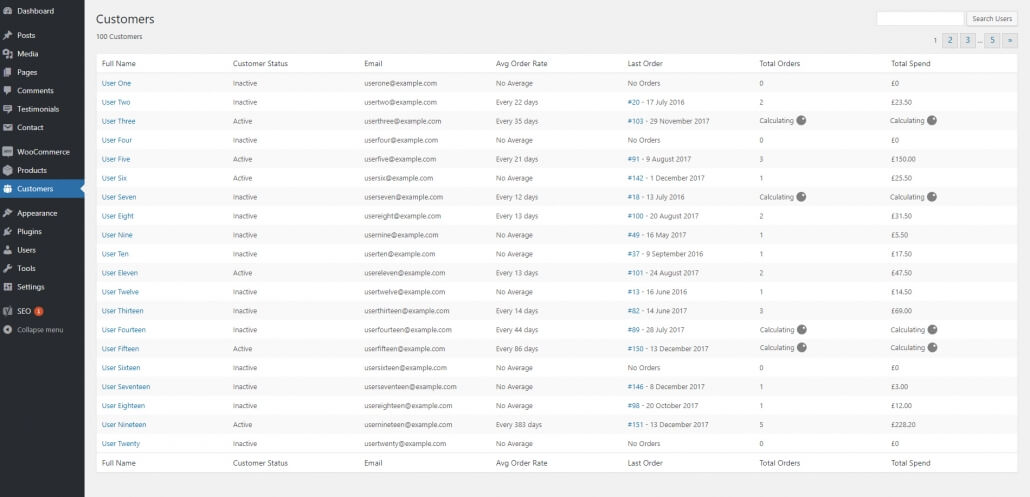Click the user search input field

click(920, 19)
